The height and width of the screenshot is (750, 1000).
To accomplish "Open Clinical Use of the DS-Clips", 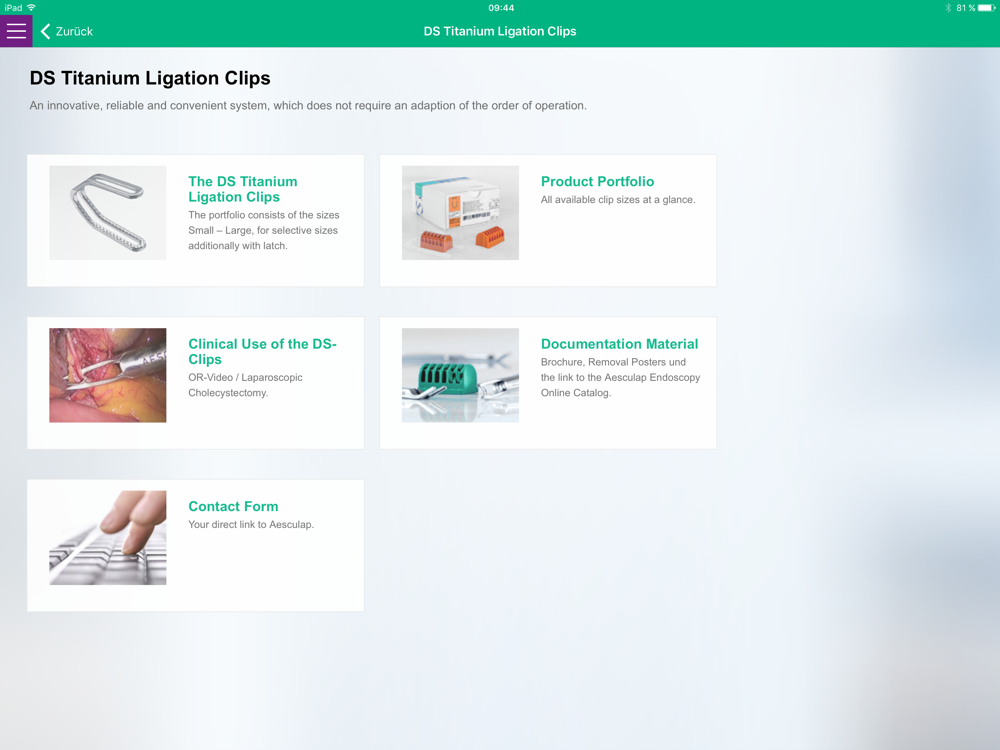I will point(262,351).
